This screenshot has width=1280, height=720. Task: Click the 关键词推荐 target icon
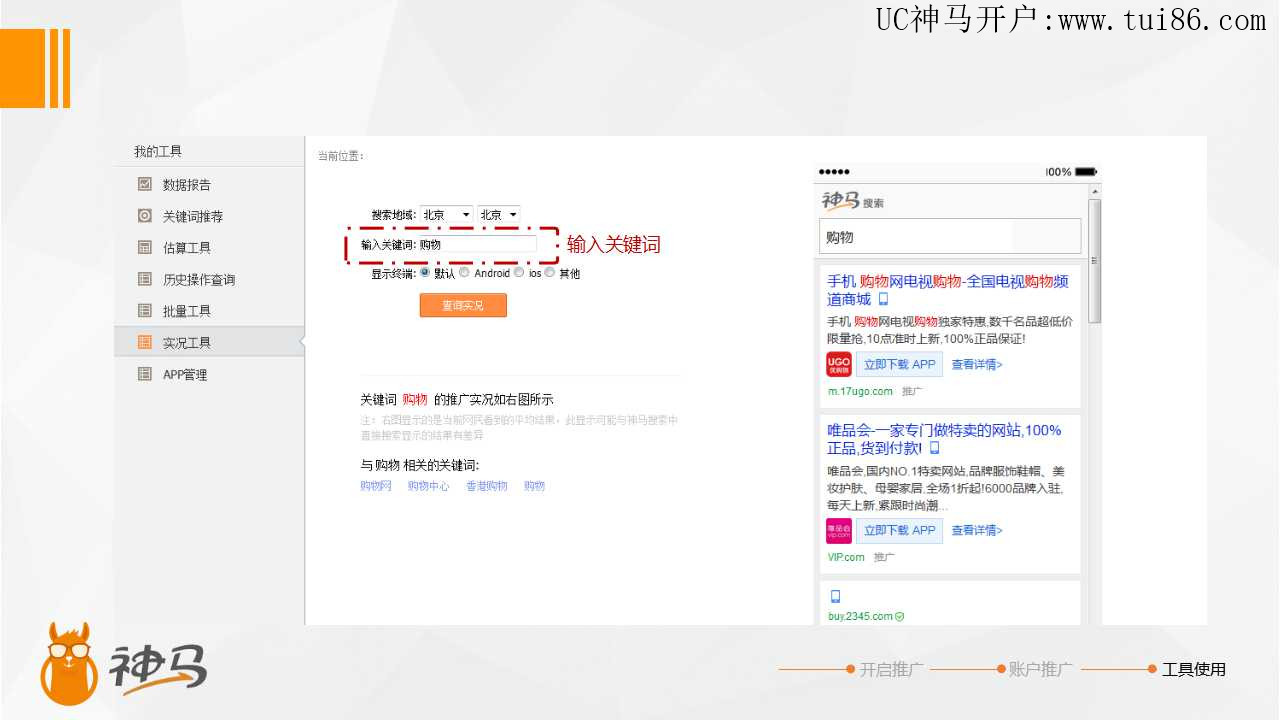point(145,216)
